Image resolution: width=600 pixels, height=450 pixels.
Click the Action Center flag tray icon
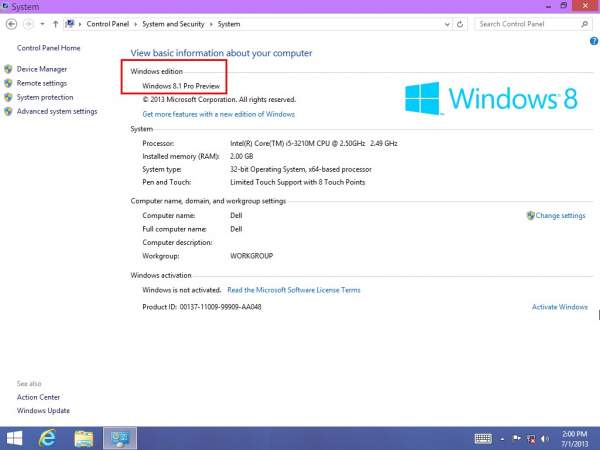pos(517,439)
